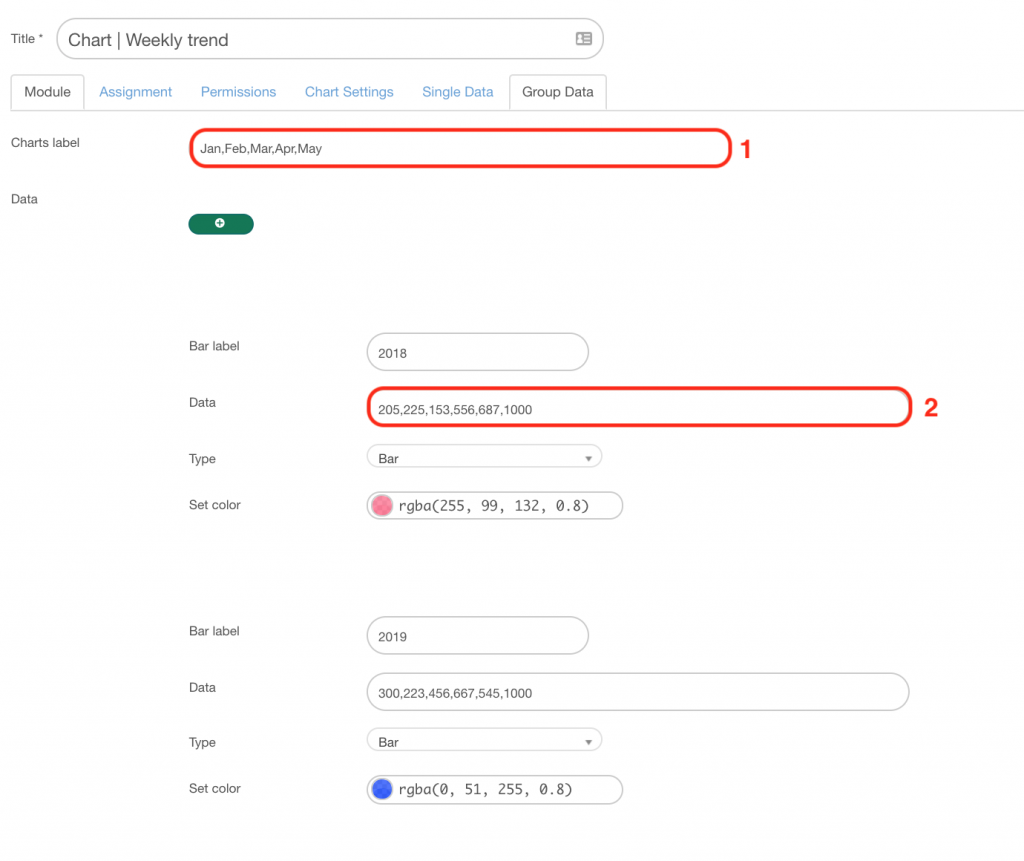Viewport: 1024px width, 861px height.
Task: Click the Data field starting with 205,225
Action: (638, 408)
